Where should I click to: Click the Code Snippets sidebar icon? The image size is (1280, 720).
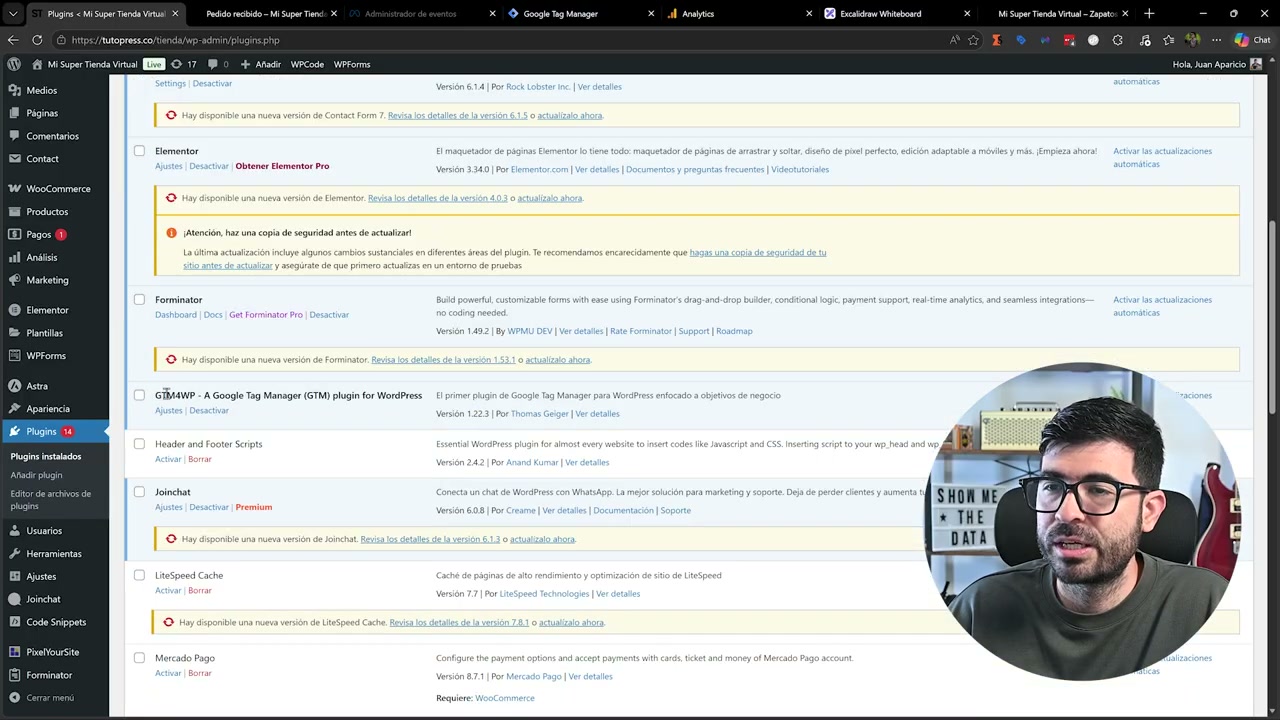tap(14, 622)
